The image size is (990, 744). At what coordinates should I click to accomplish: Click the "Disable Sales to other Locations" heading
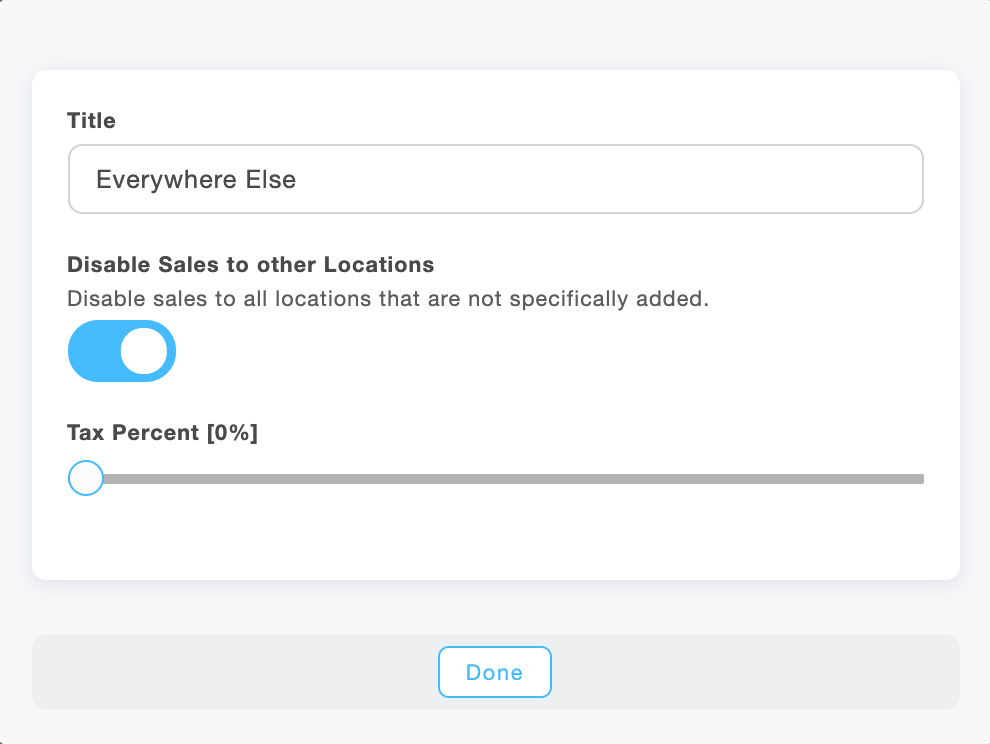250,265
